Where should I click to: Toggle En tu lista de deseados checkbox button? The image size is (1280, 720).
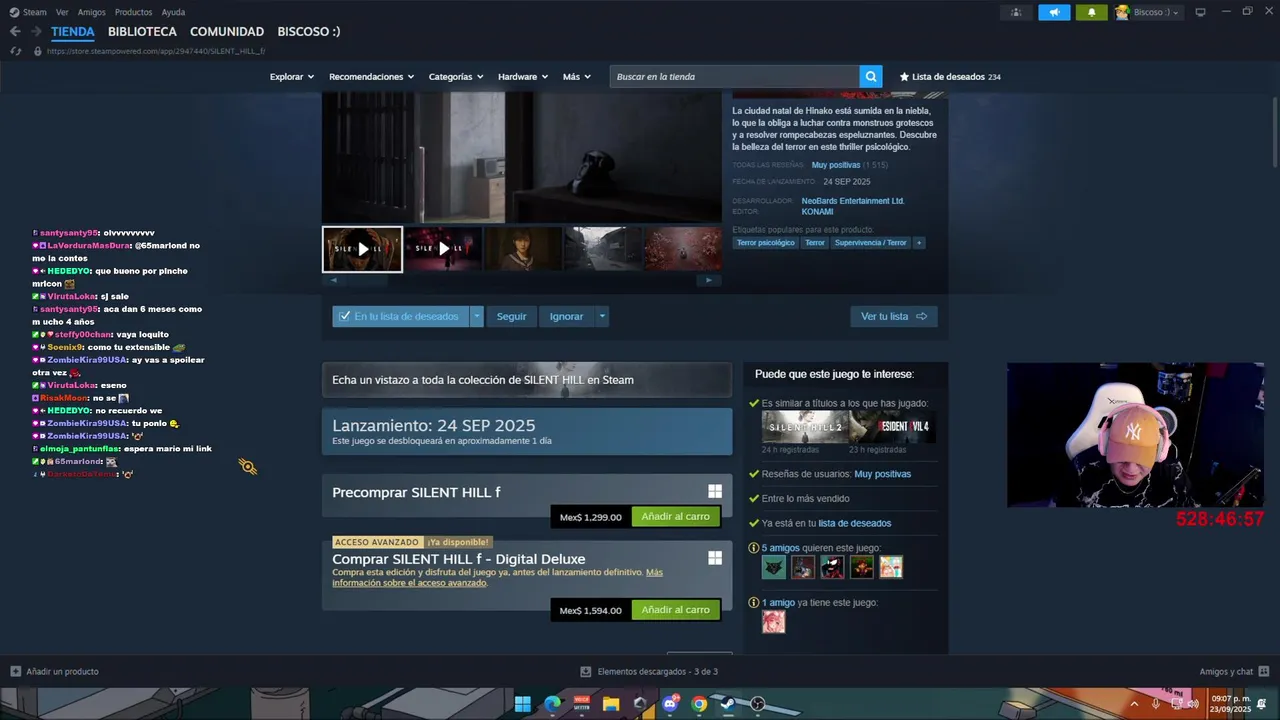[x=401, y=316]
